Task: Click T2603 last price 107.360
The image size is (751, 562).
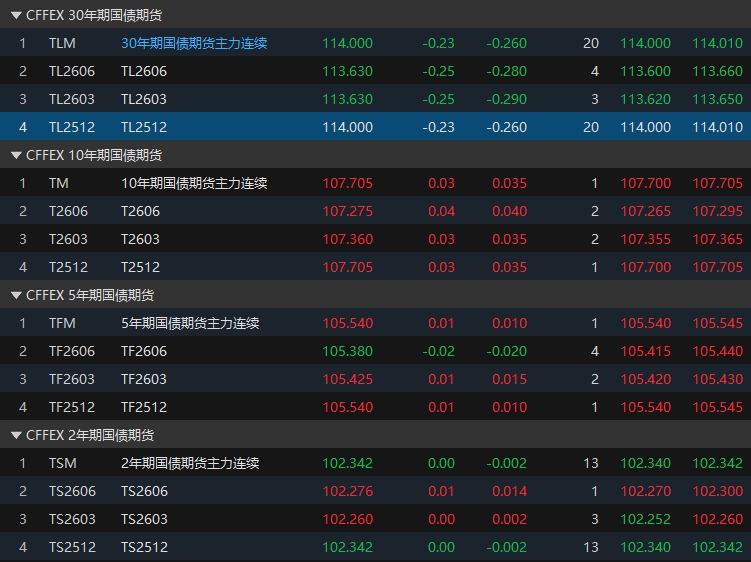Action: pyautogui.click(x=347, y=239)
